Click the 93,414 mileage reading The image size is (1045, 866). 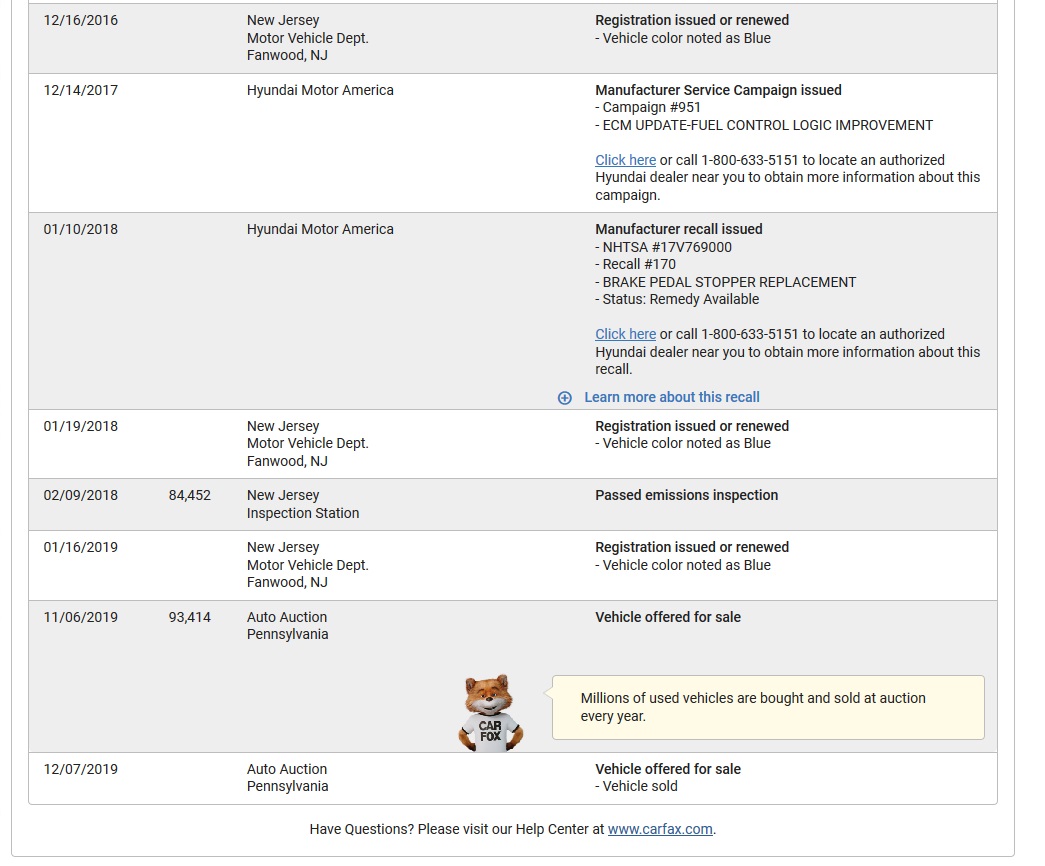click(x=189, y=617)
